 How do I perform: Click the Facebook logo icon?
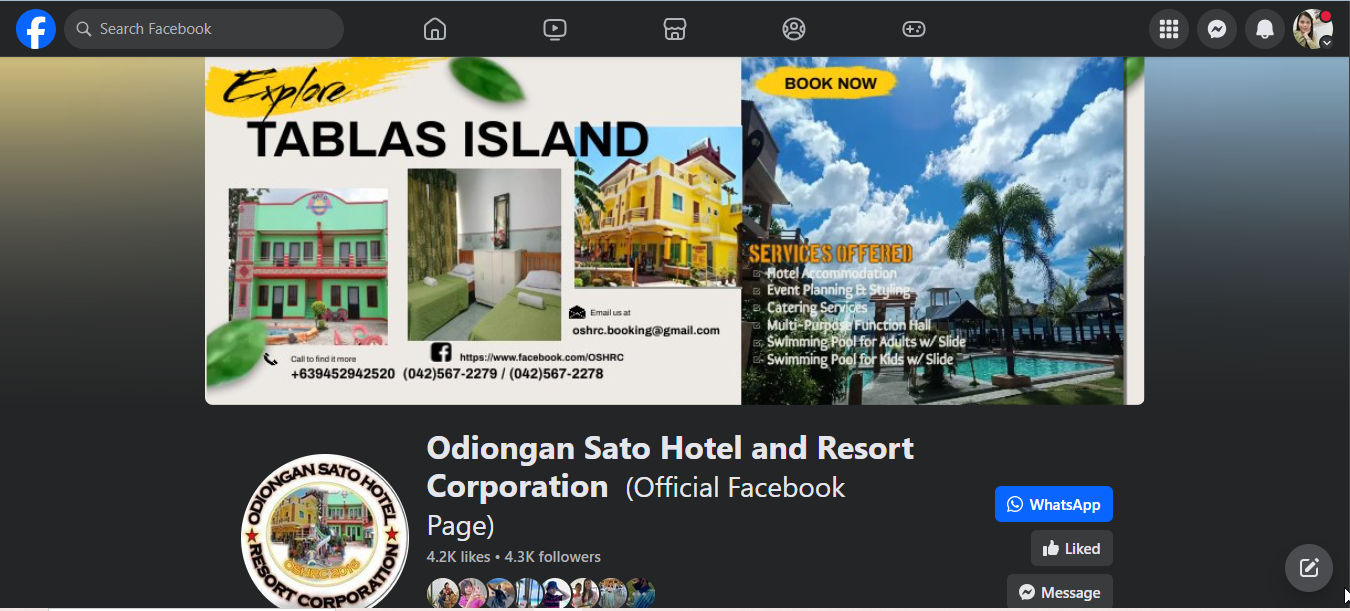(36, 29)
